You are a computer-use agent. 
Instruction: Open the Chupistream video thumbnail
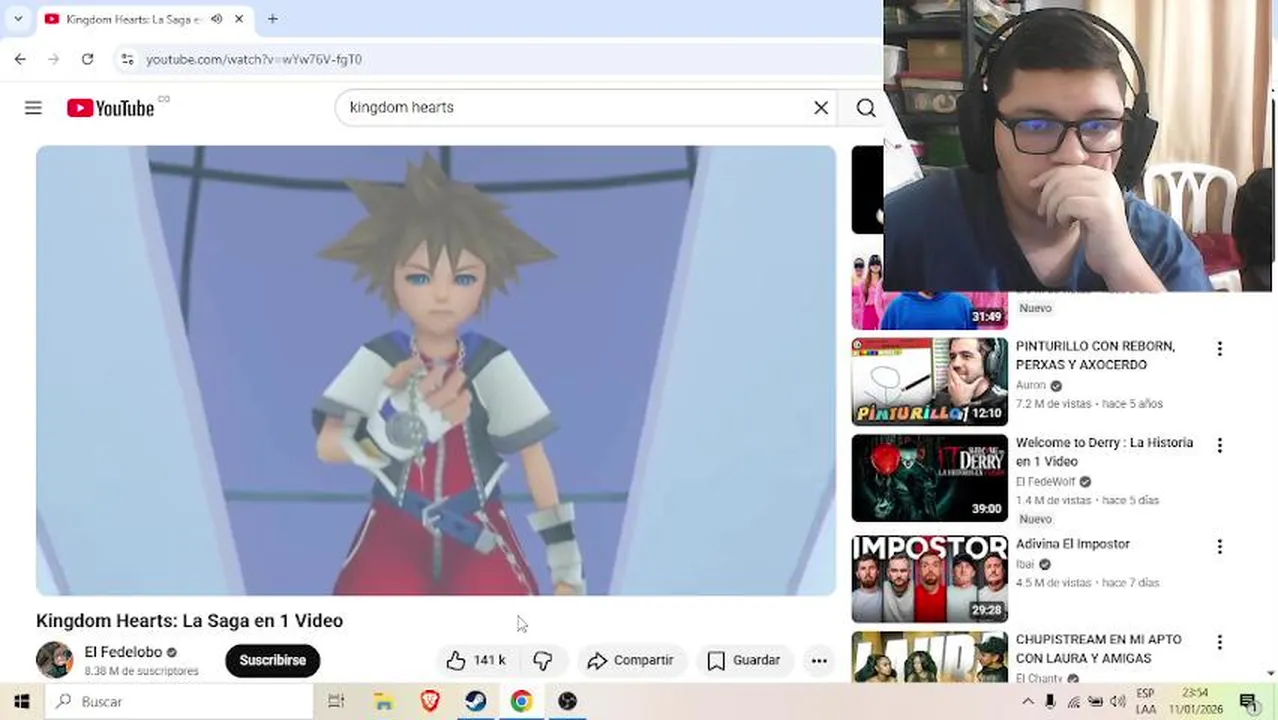pyautogui.click(x=930, y=657)
